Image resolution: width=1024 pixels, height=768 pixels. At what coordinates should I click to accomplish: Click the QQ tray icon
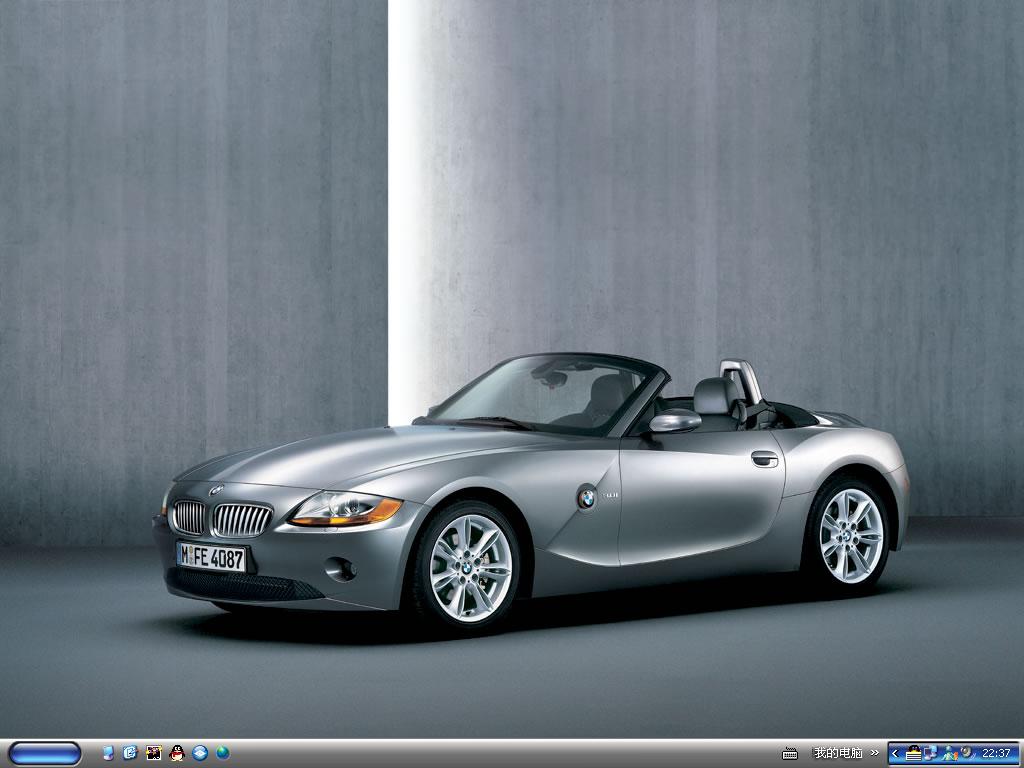(913, 753)
